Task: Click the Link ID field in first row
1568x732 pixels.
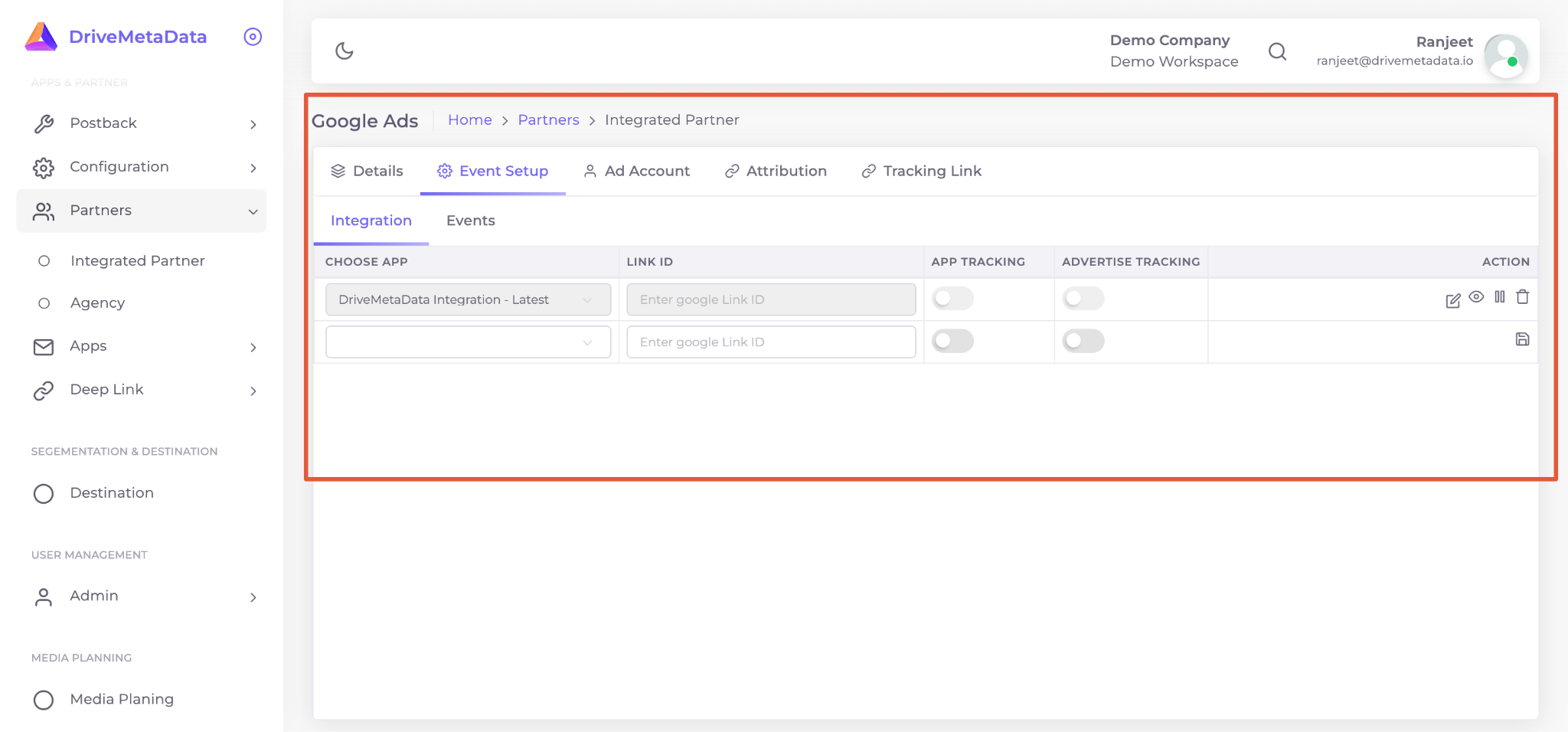Action: pos(771,299)
